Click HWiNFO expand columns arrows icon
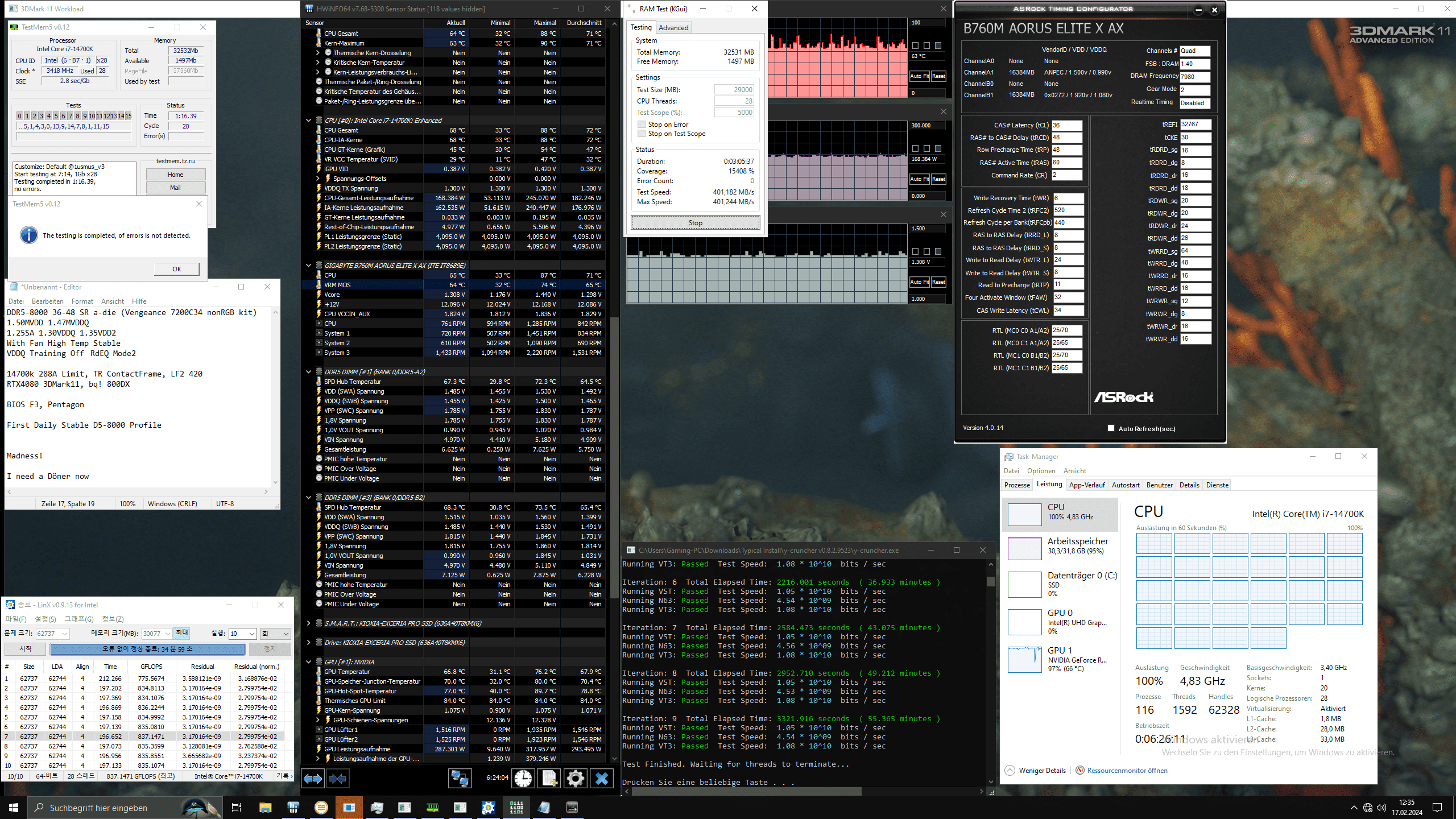This screenshot has height=819, width=1456. coord(313,778)
